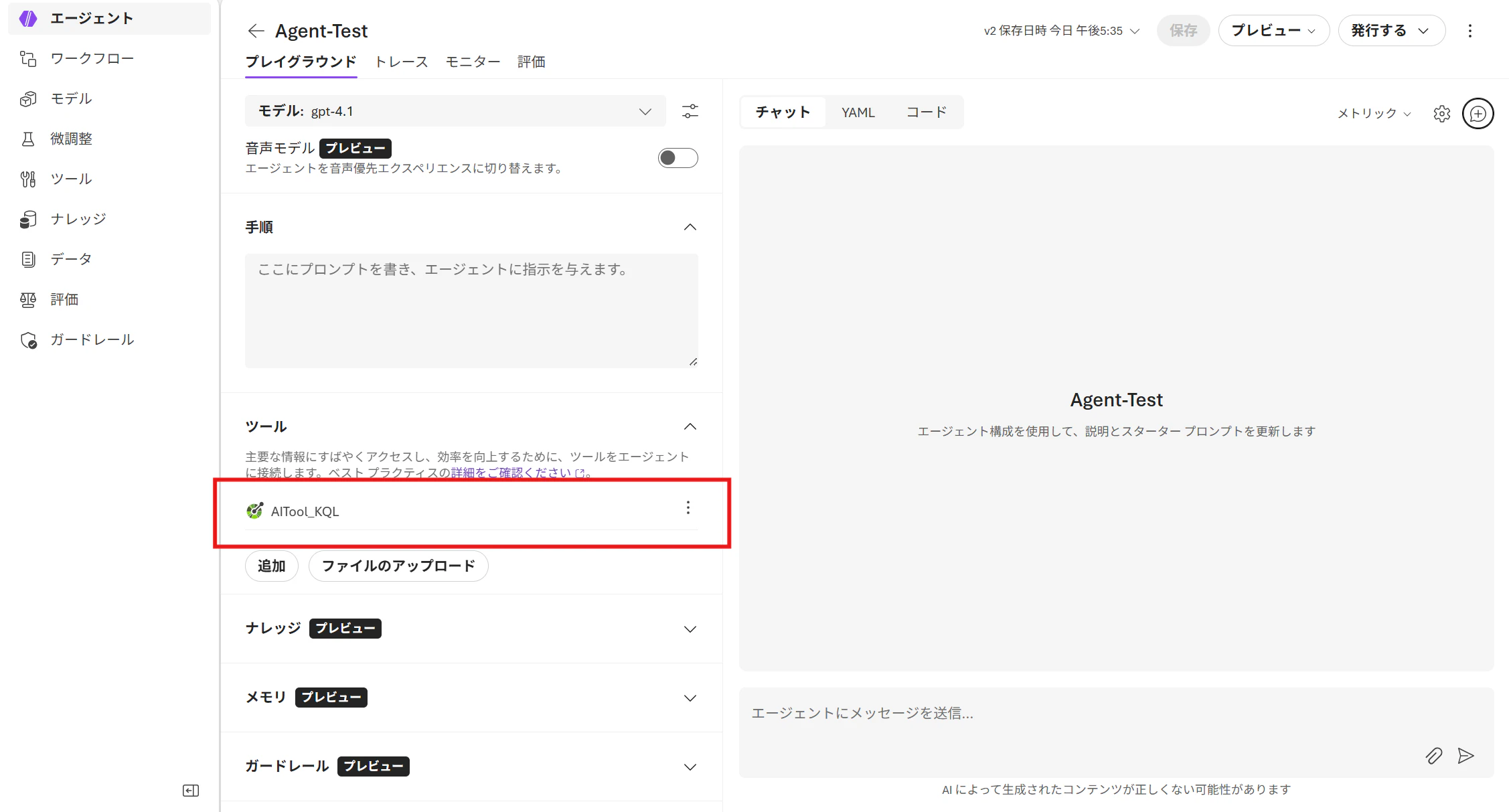Click the 追加 tool button
Image resolution: width=1509 pixels, height=812 pixels.
(x=271, y=566)
